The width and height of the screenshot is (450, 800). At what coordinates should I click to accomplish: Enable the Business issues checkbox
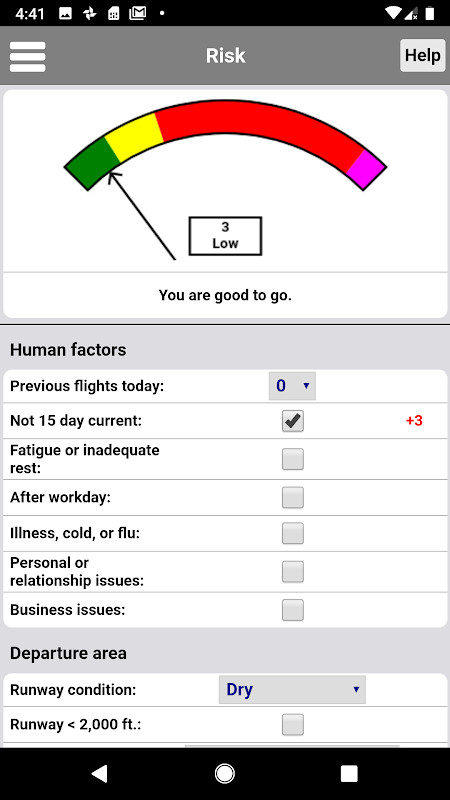(x=293, y=610)
